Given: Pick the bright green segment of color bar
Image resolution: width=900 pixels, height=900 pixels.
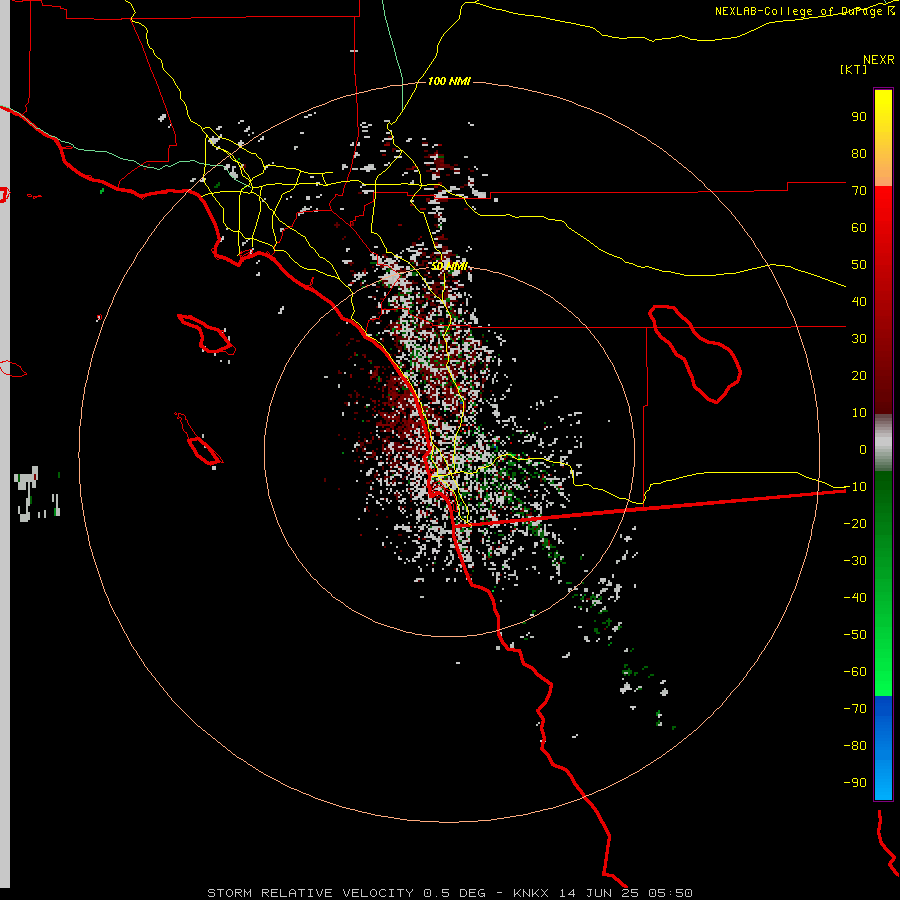Looking at the screenshot, I should [x=883, y=584].
